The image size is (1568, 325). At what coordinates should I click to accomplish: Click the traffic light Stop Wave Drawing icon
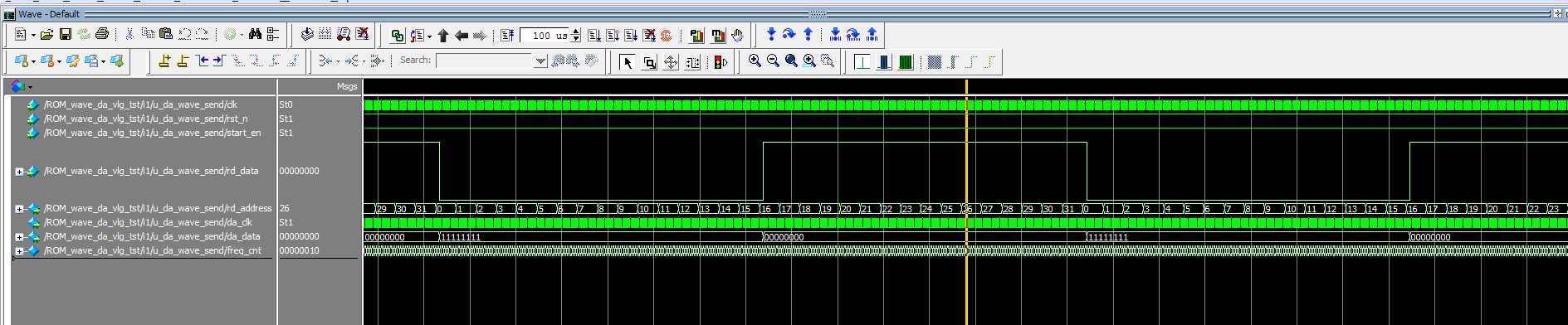click(720, 62)
